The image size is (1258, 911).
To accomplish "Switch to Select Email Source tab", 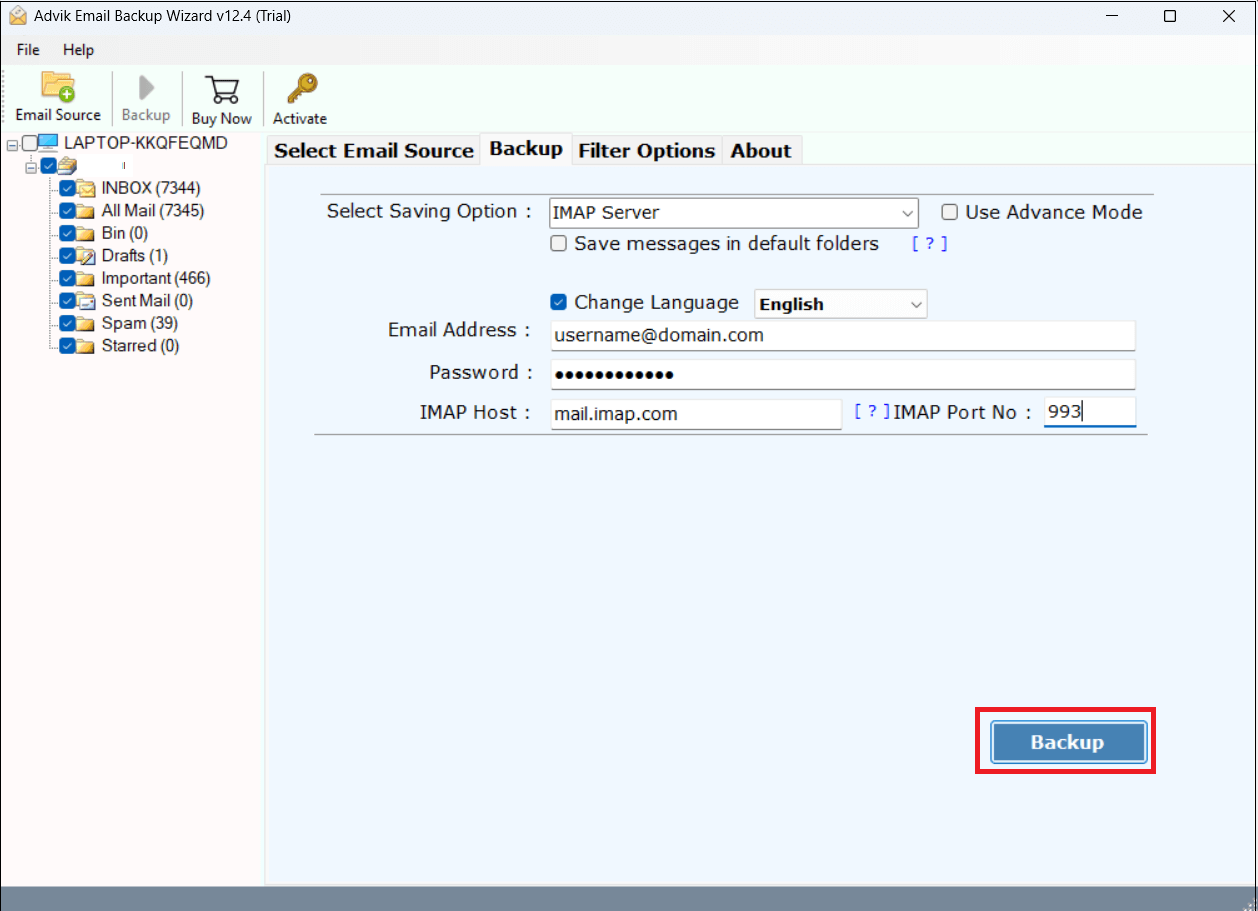I will tap(374, 151).
